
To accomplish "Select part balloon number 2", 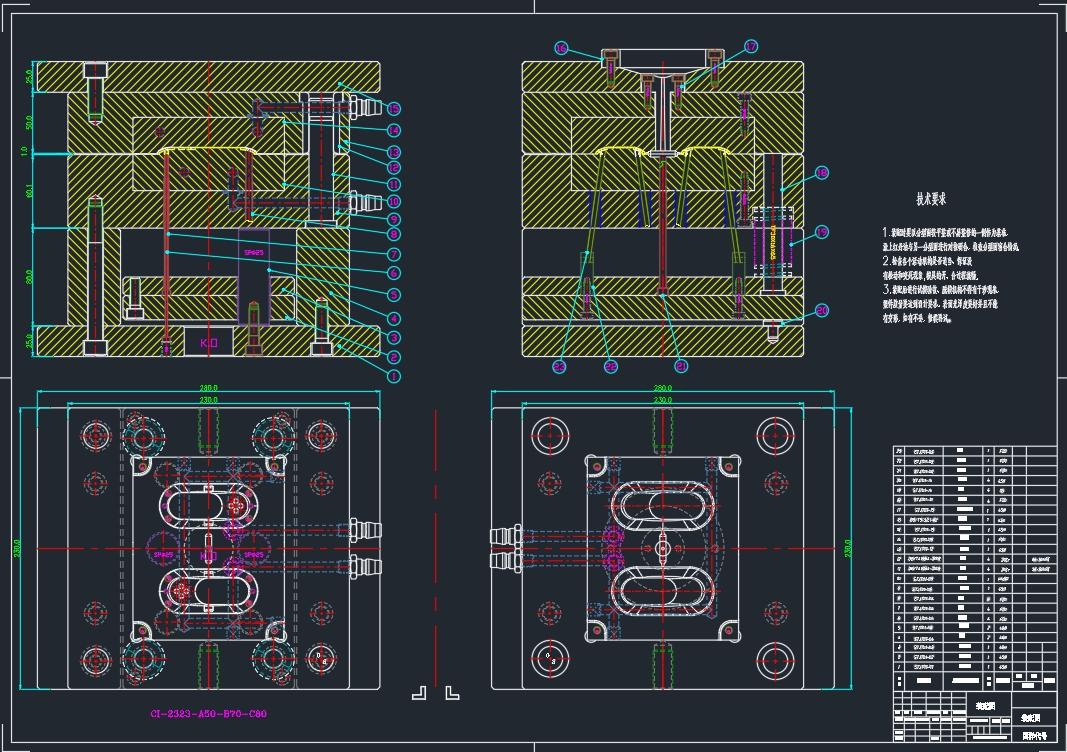I will 393,357.
